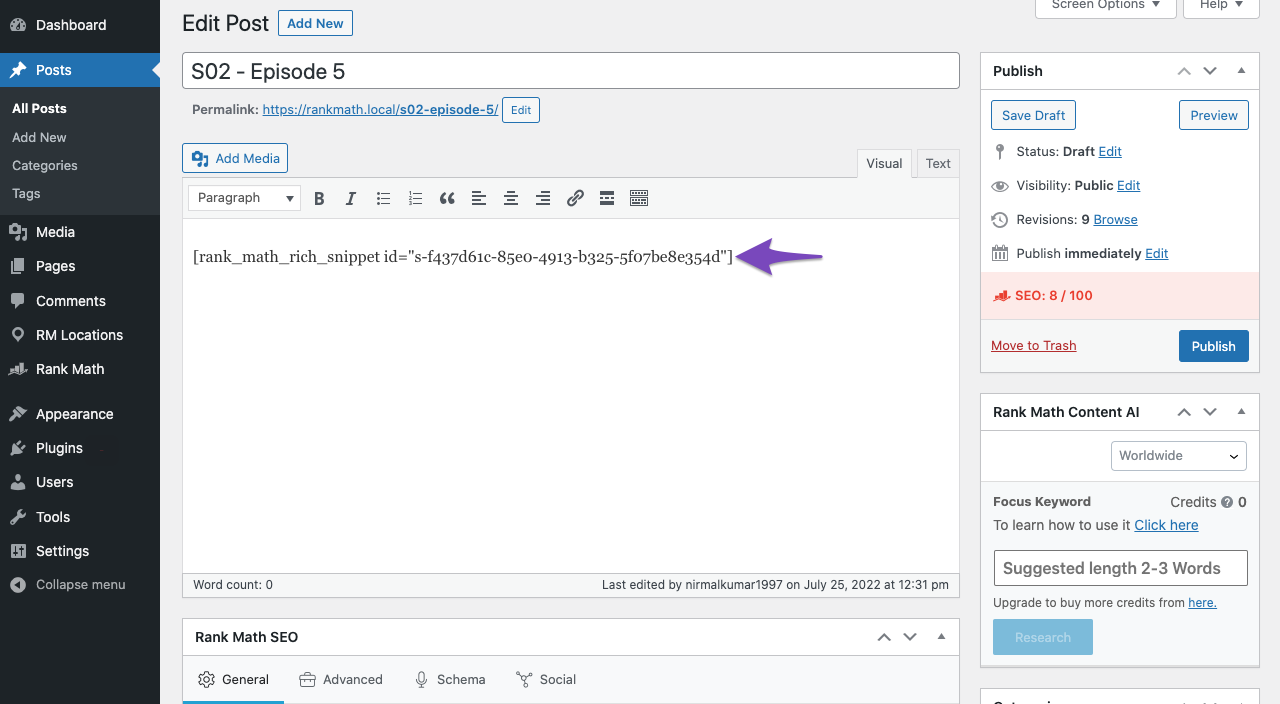Viewport: 1280px width, 704px height.
Task: Collapse the admin sidebar menu
Action: [x=80, y=585]
